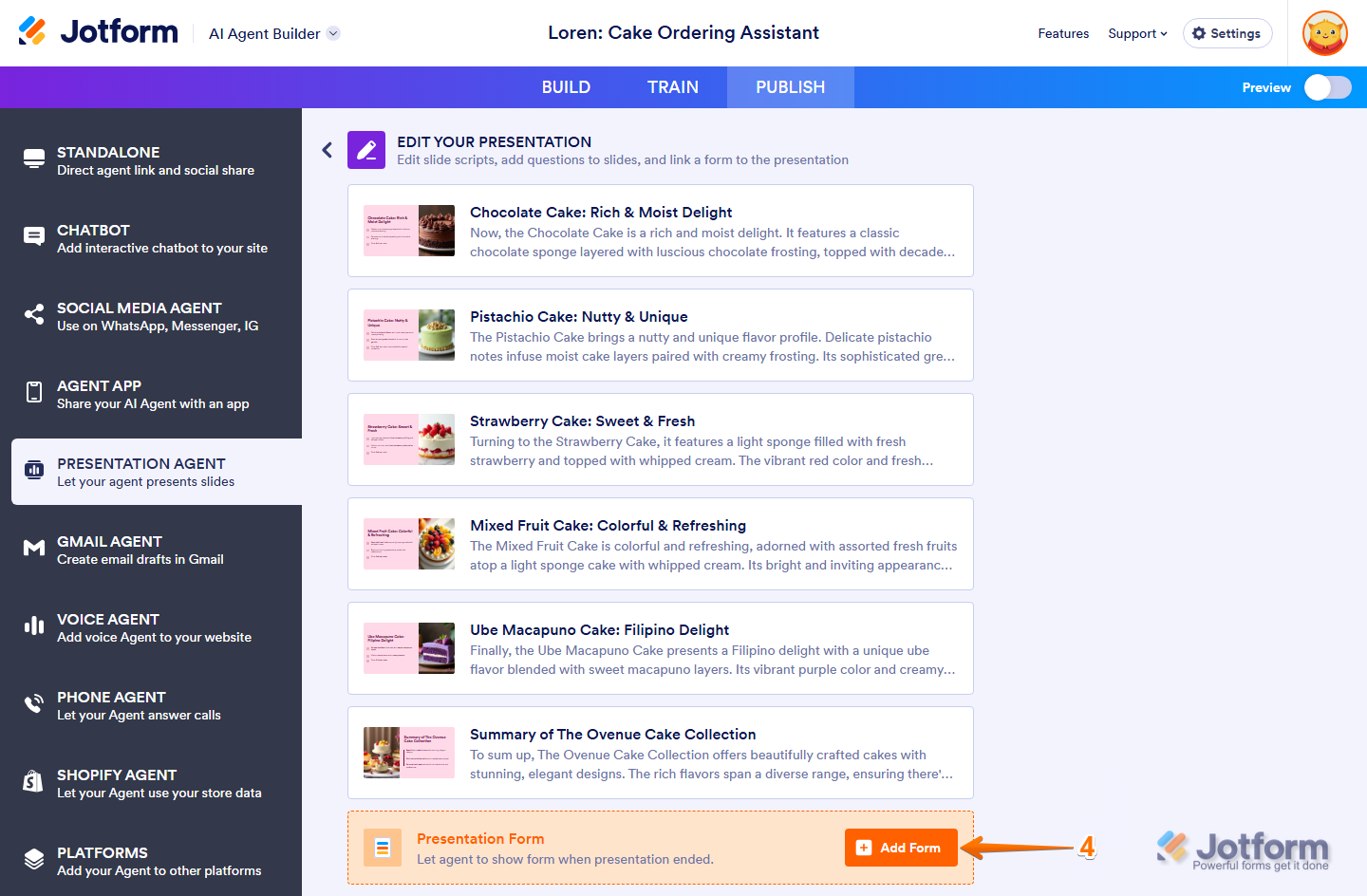Expand the Support menu
The width and height of the screenshot is (1367, 896).
pyautogui.click(x=1137, y=33)
